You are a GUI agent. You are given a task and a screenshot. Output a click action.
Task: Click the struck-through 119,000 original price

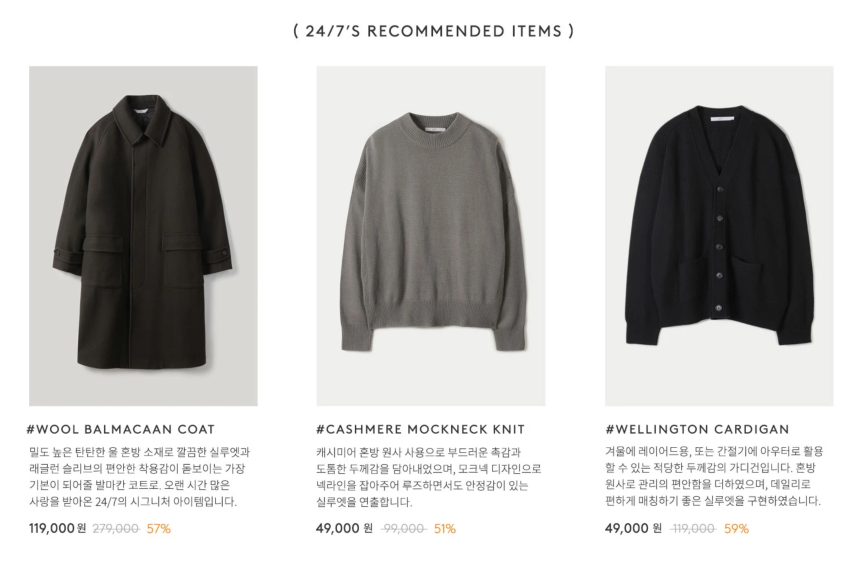[693, 529]
